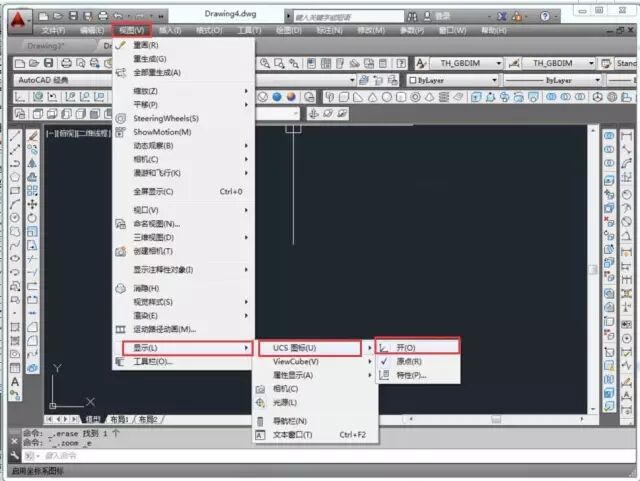Open the AutoCAD application menu logo

click(x=18, y=20)
